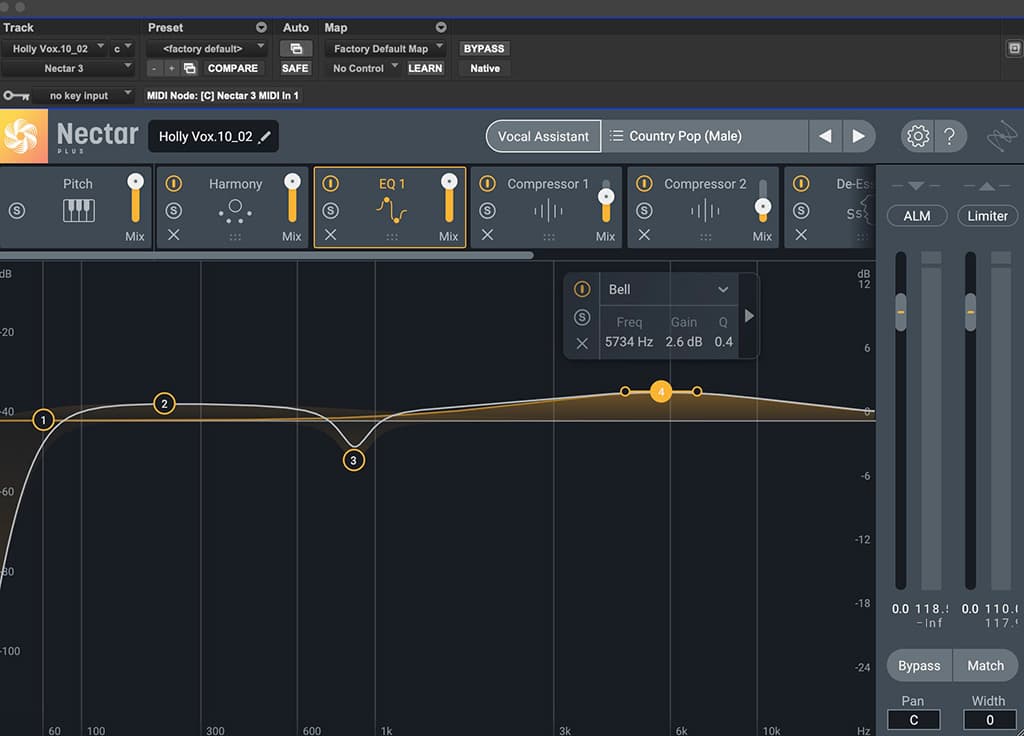Select EQ node 3

point(353,460)
